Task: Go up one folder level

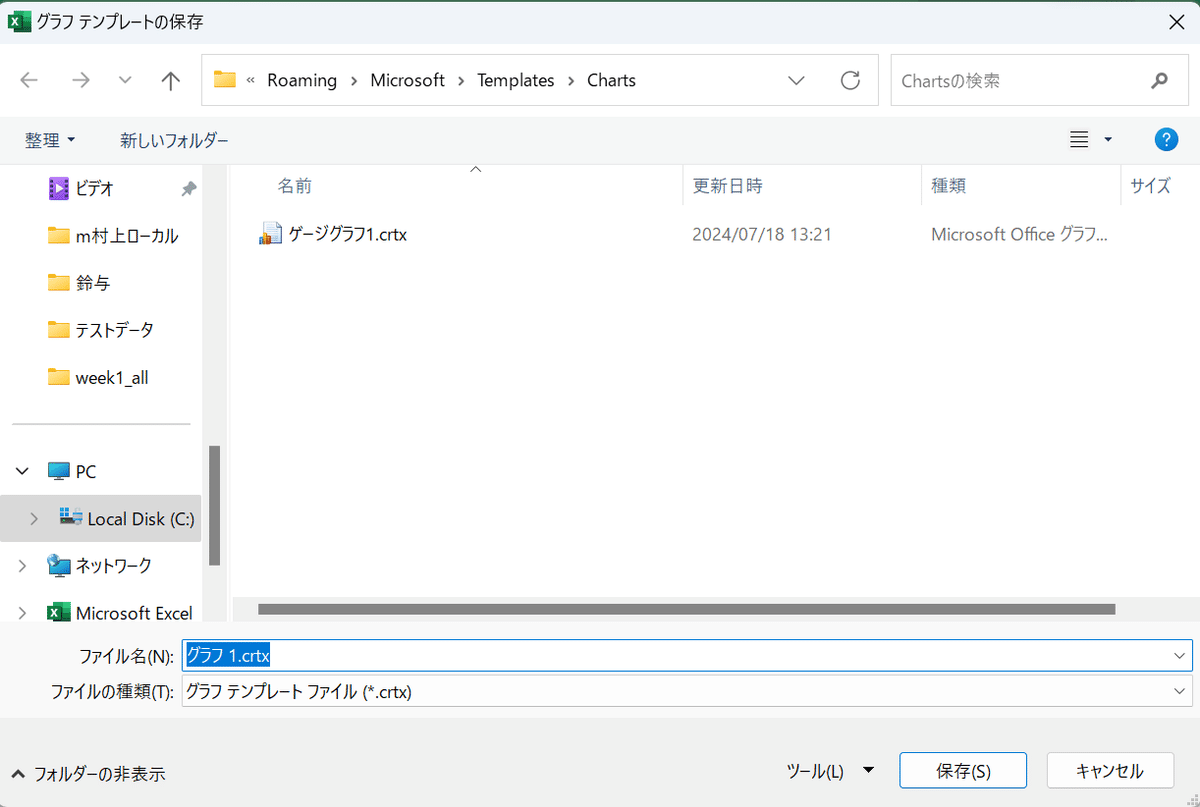Action: click(171, 81)
